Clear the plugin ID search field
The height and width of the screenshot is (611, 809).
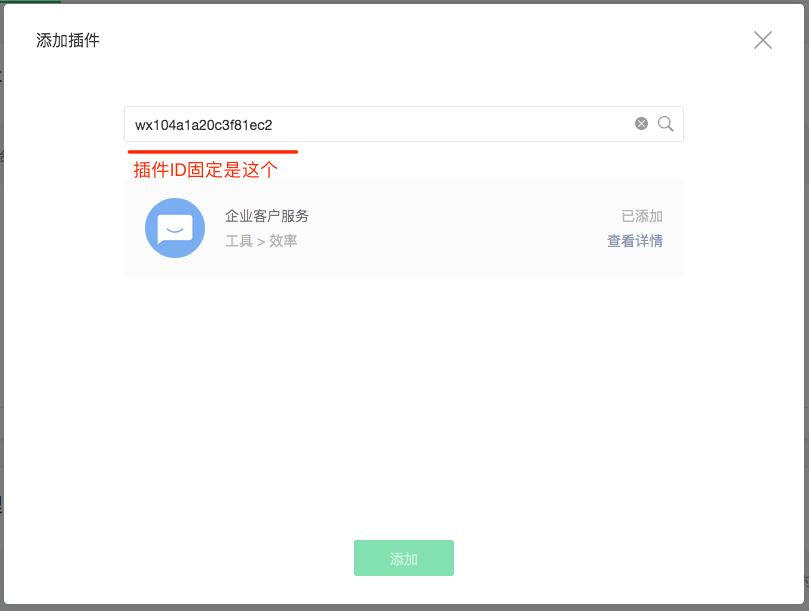pos(641,124)
